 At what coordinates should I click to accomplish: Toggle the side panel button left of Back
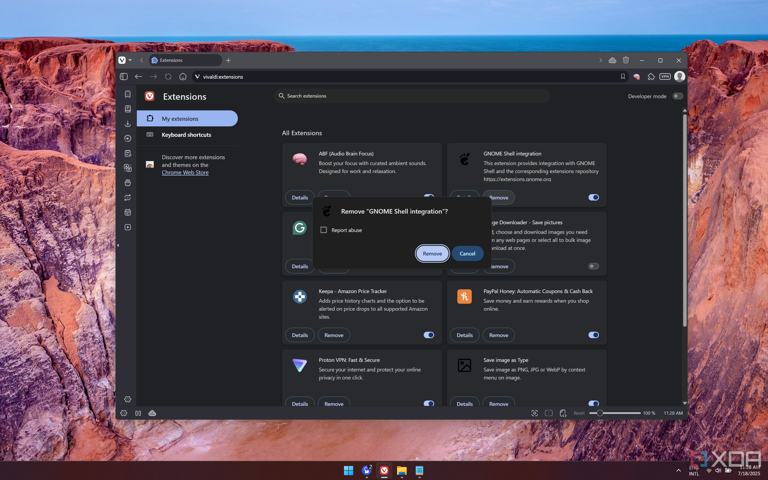tap(124, 76)
